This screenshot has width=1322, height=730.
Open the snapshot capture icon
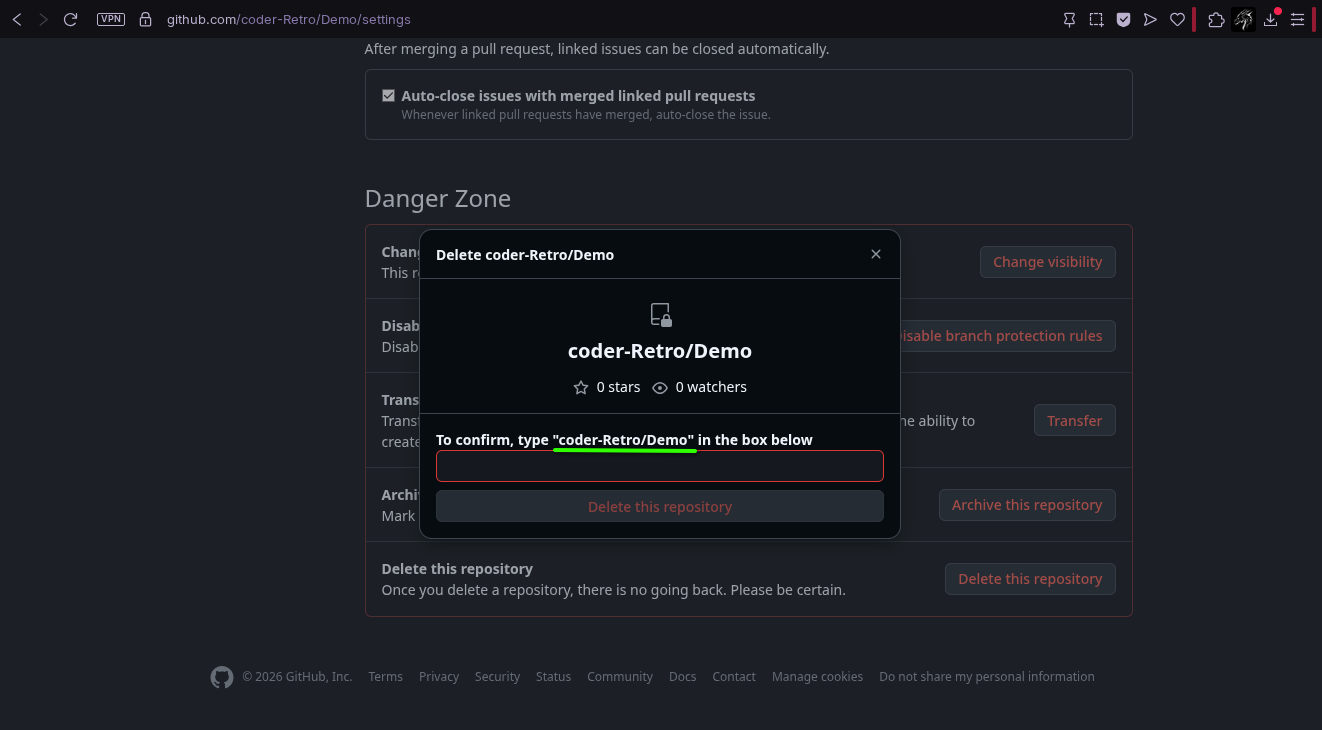1097,19
